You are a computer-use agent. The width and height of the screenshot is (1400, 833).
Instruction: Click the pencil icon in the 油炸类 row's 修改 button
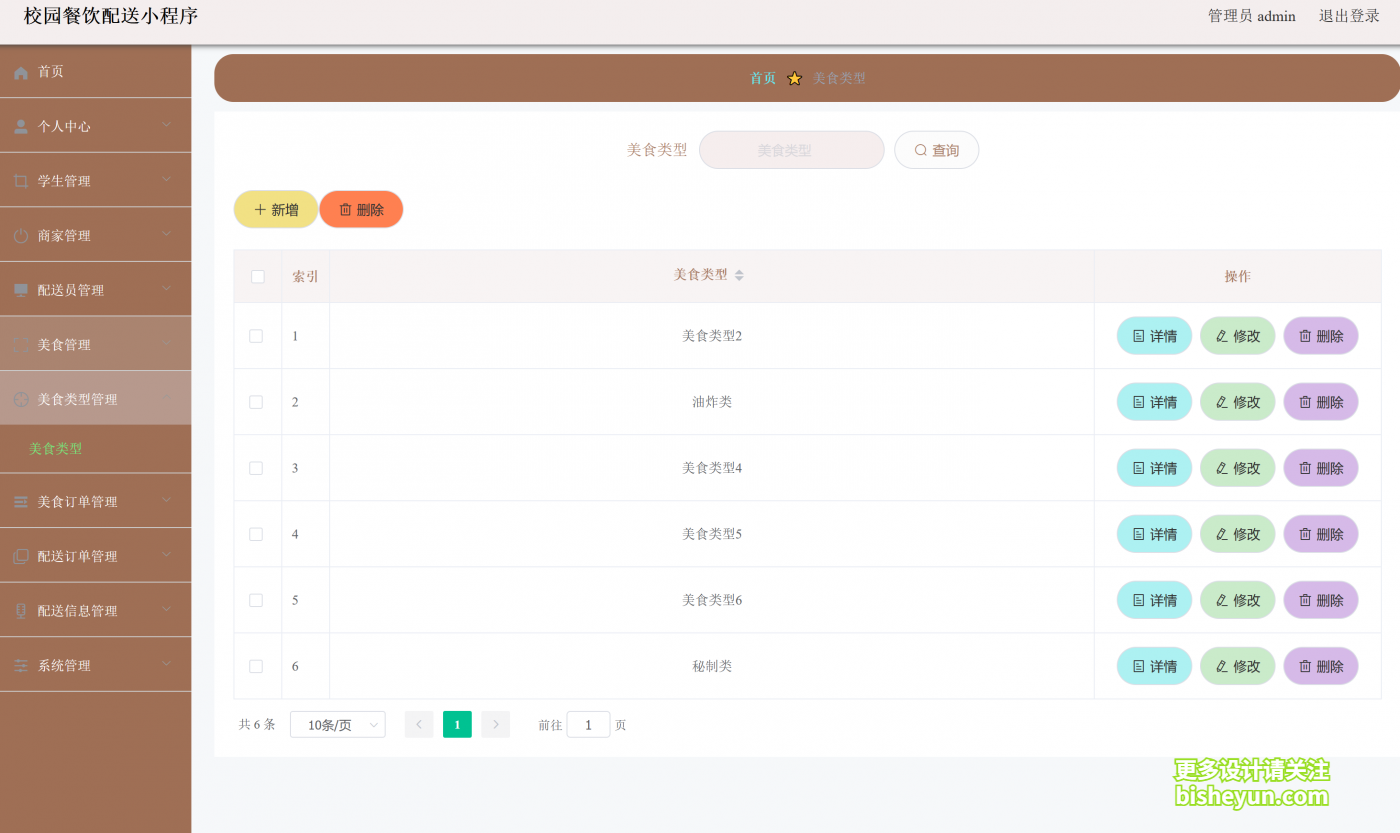[1221, 402]
